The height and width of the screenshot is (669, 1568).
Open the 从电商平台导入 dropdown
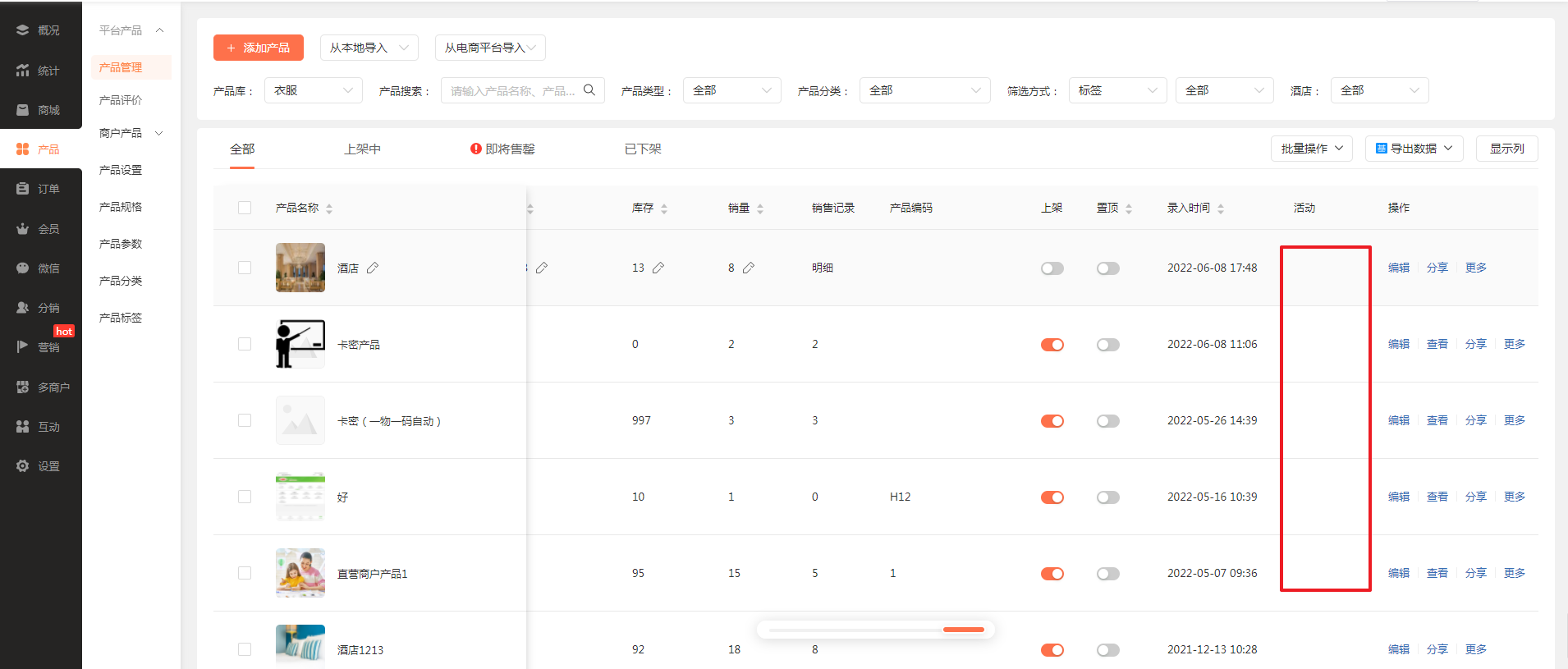(x=490, y=48)
